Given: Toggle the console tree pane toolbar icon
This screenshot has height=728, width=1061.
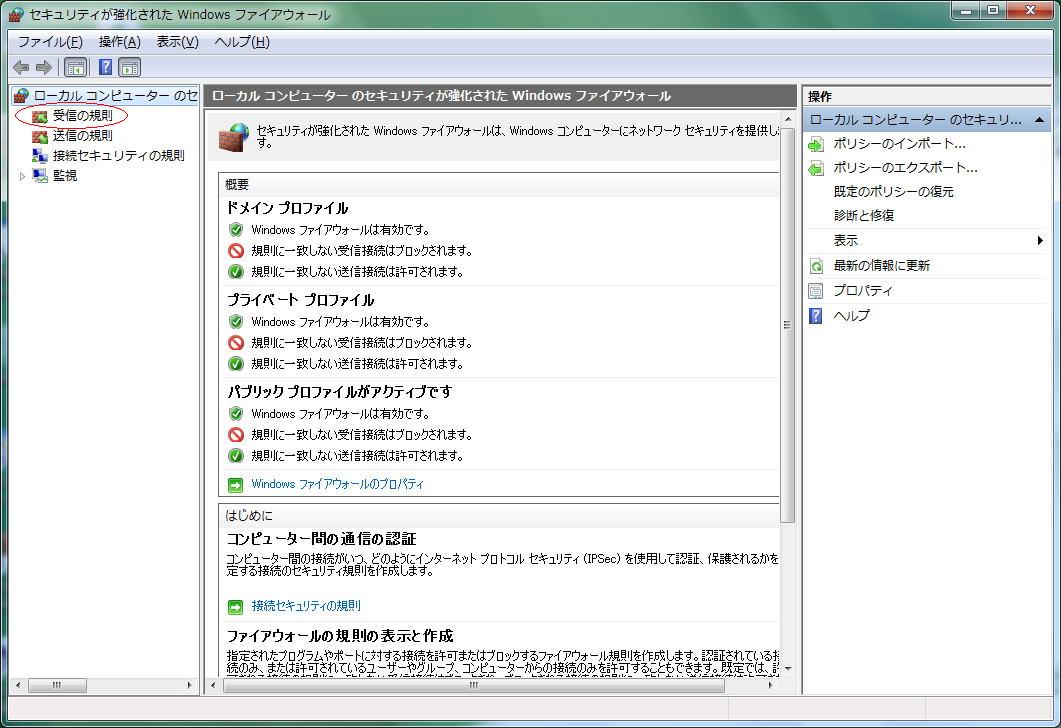Looking at the screenshot, I should 75,67.
